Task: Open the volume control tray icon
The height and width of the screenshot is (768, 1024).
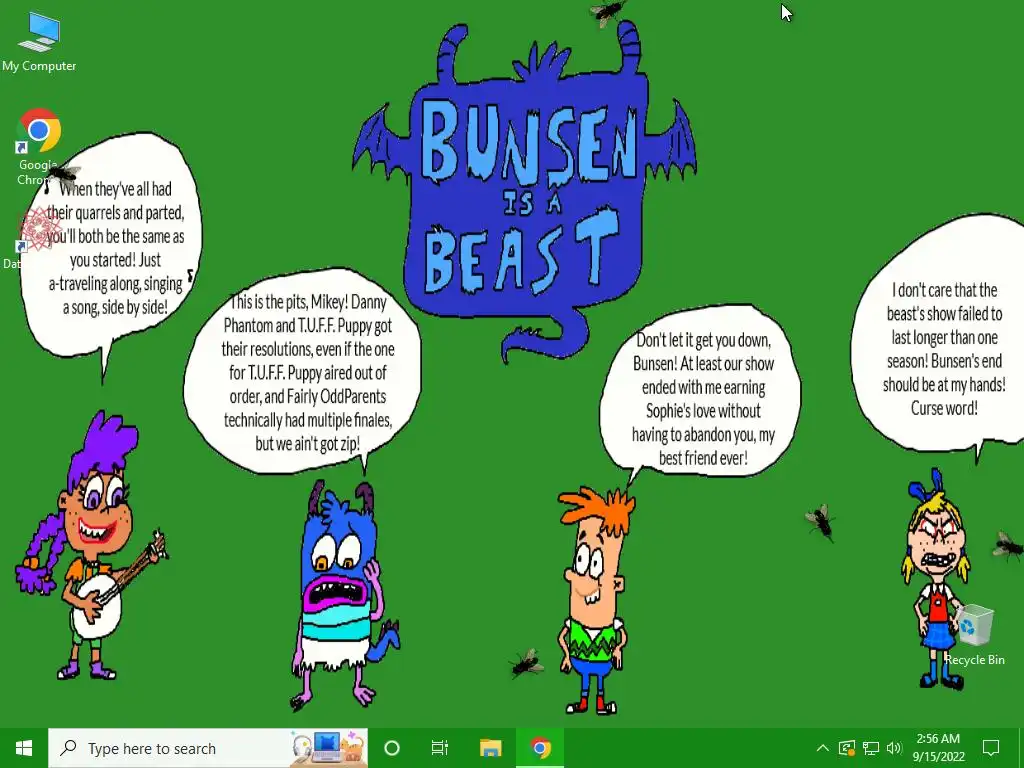Action: (895, 748)
